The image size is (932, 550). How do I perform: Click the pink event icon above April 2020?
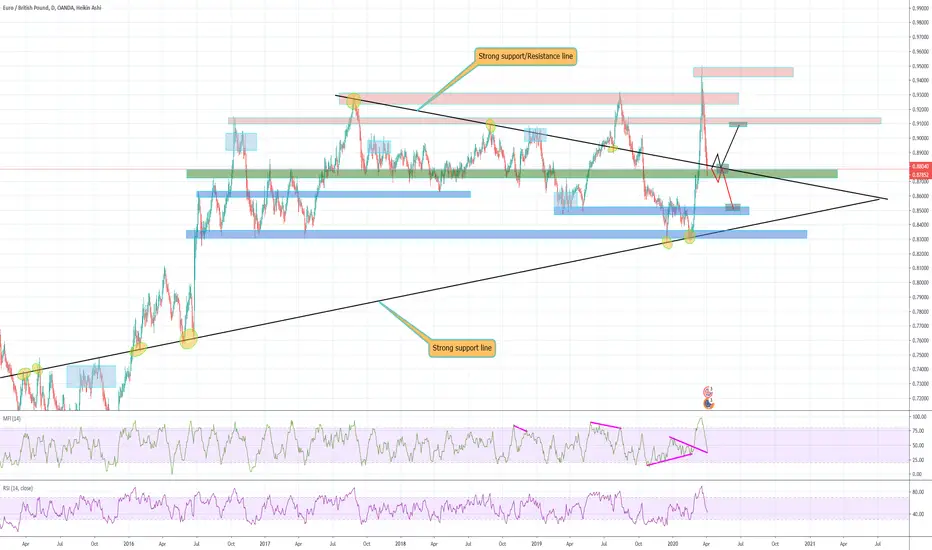click(708, 392)
